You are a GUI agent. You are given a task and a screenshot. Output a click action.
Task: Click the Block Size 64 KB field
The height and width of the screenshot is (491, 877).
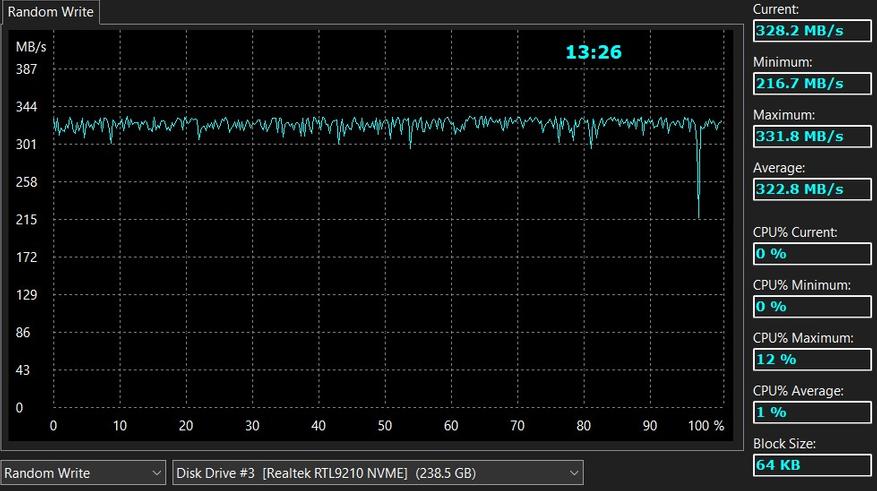[x=811, y=465]
